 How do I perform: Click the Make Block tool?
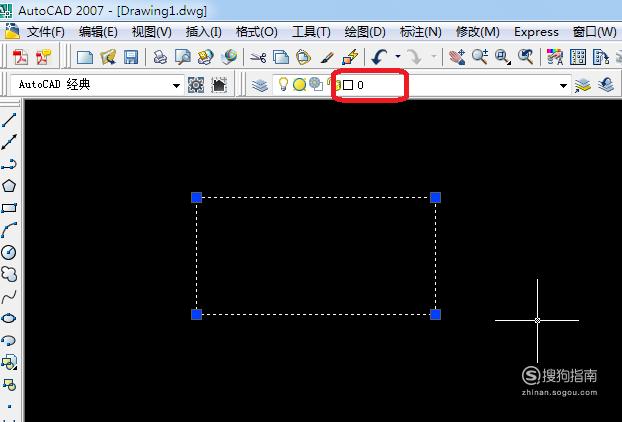tap(9, 384)
